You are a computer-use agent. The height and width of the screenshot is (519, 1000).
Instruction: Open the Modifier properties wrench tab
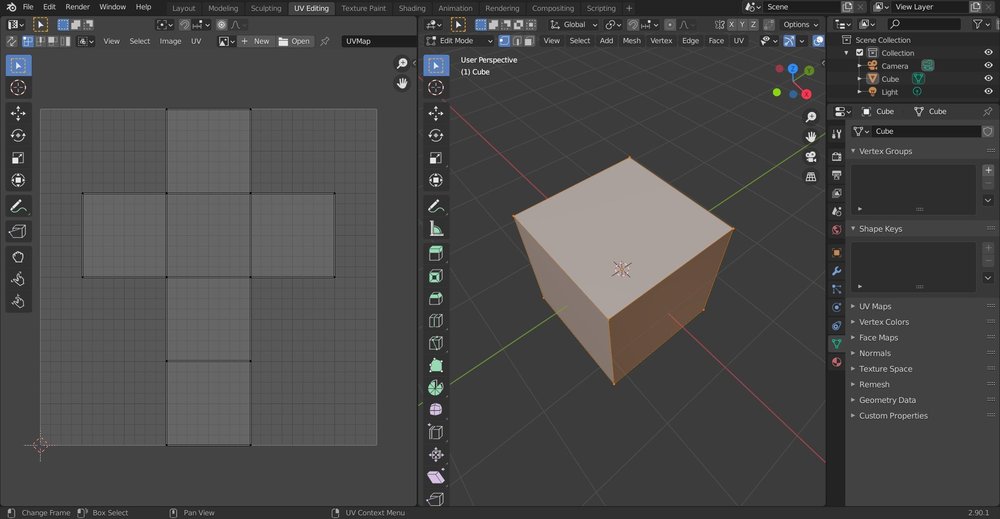[837, 271]
